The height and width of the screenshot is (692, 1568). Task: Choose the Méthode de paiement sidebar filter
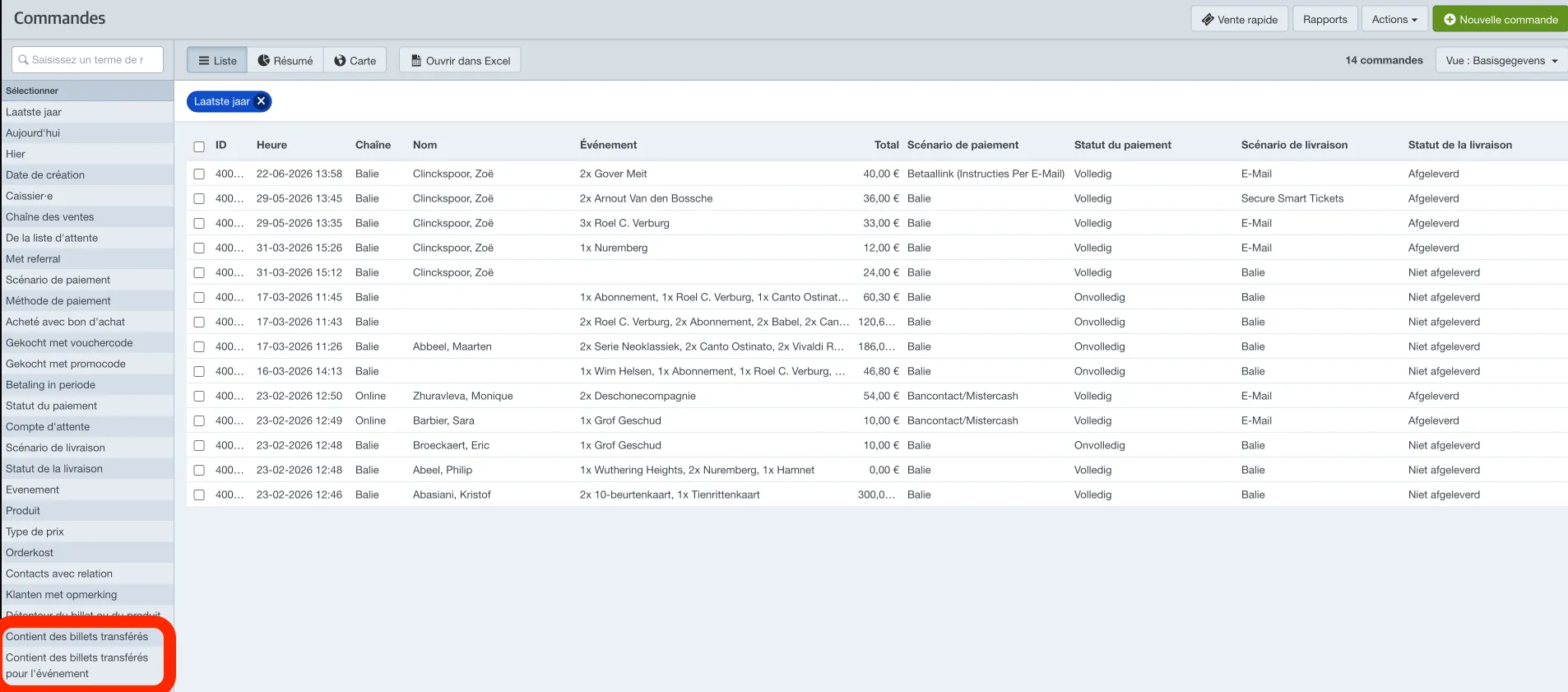pyautogui.click(x=86, y=300)
